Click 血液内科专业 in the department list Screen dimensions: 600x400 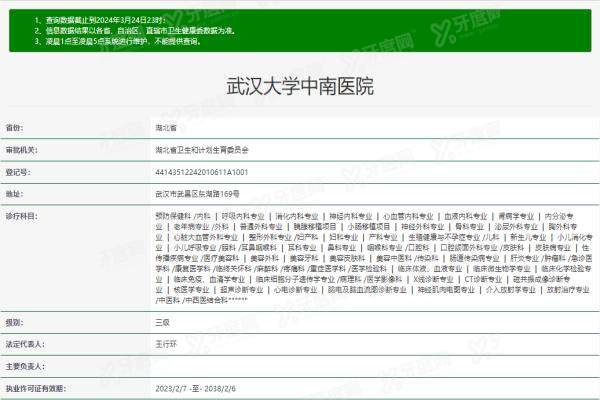click(x=466, y=216)
